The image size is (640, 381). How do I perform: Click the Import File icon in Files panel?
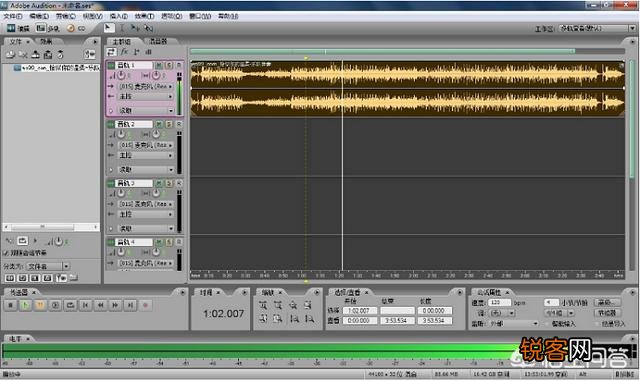coord(10,54)
